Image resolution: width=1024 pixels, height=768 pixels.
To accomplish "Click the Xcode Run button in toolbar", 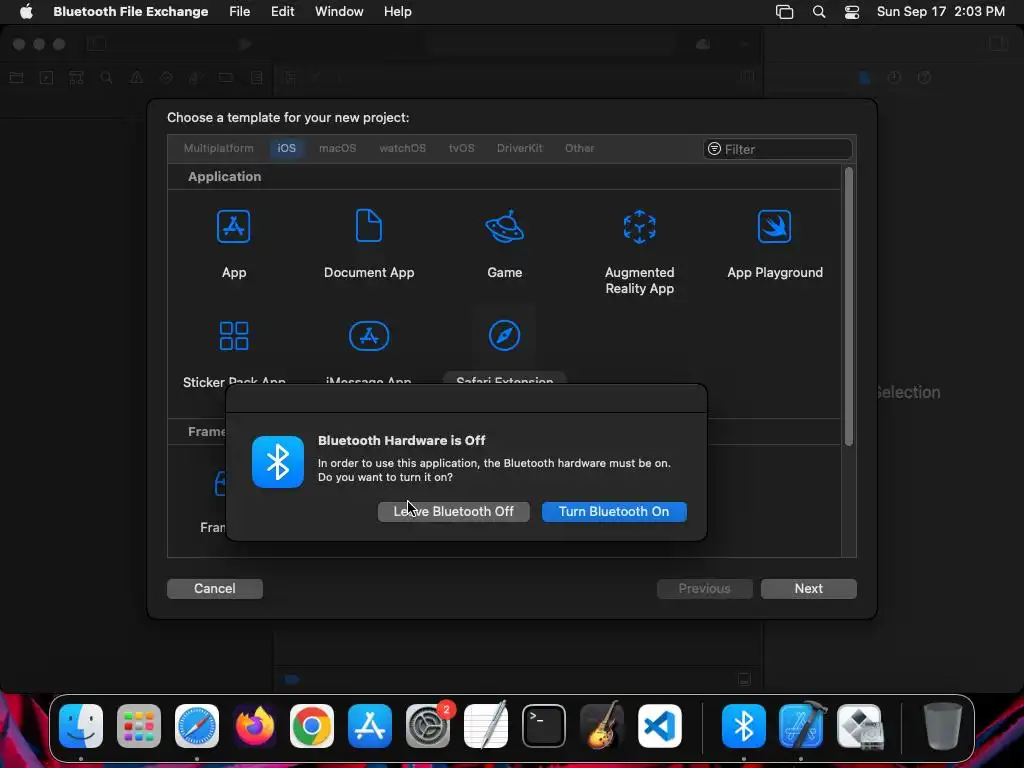I will pyautogui.click(x=245, y=44).
